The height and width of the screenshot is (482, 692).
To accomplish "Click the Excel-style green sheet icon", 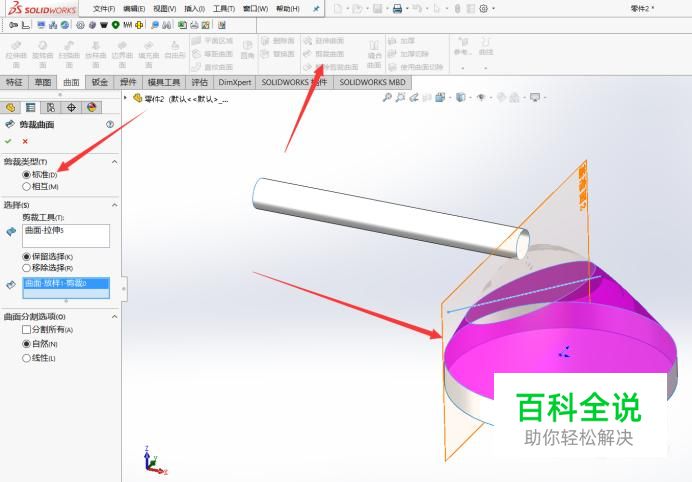I will [x=182, y=25].
